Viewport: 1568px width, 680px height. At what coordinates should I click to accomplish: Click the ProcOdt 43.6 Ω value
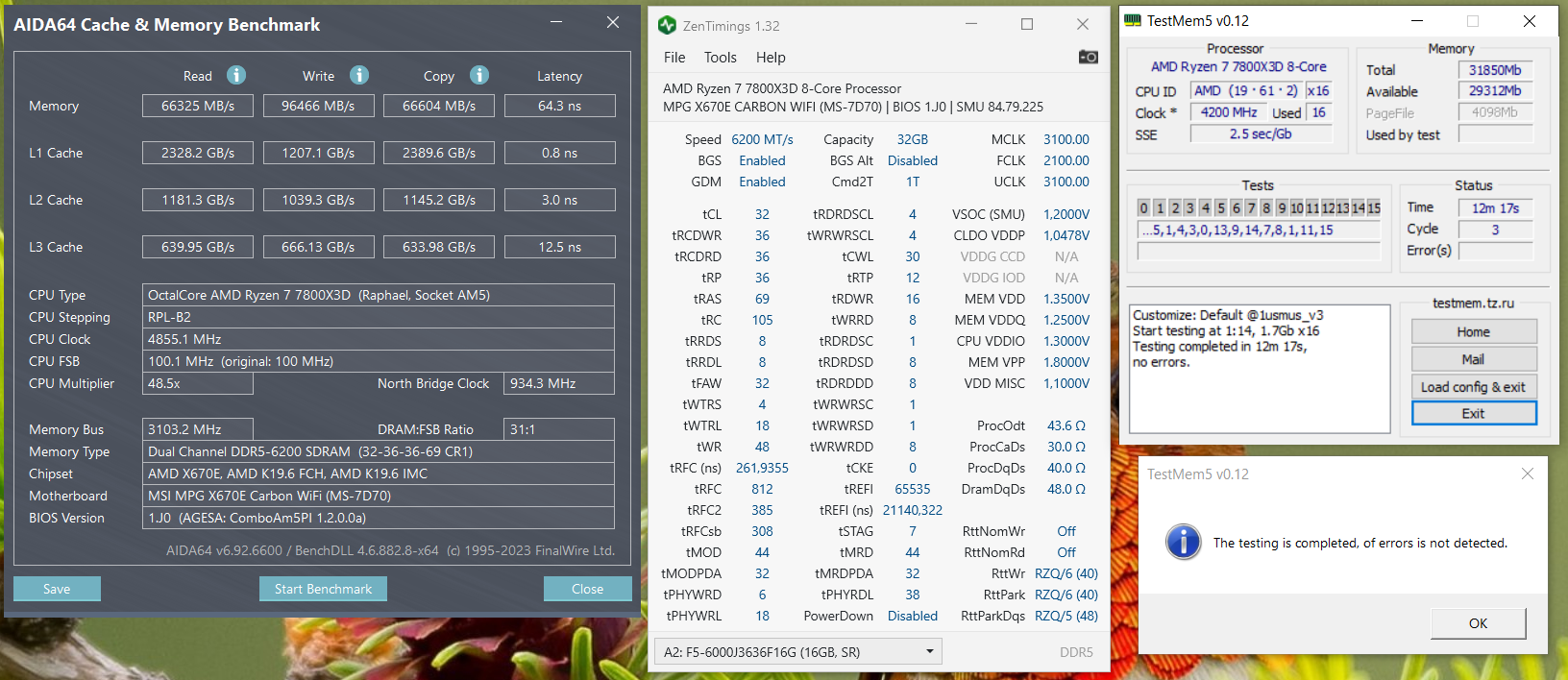1066,425
